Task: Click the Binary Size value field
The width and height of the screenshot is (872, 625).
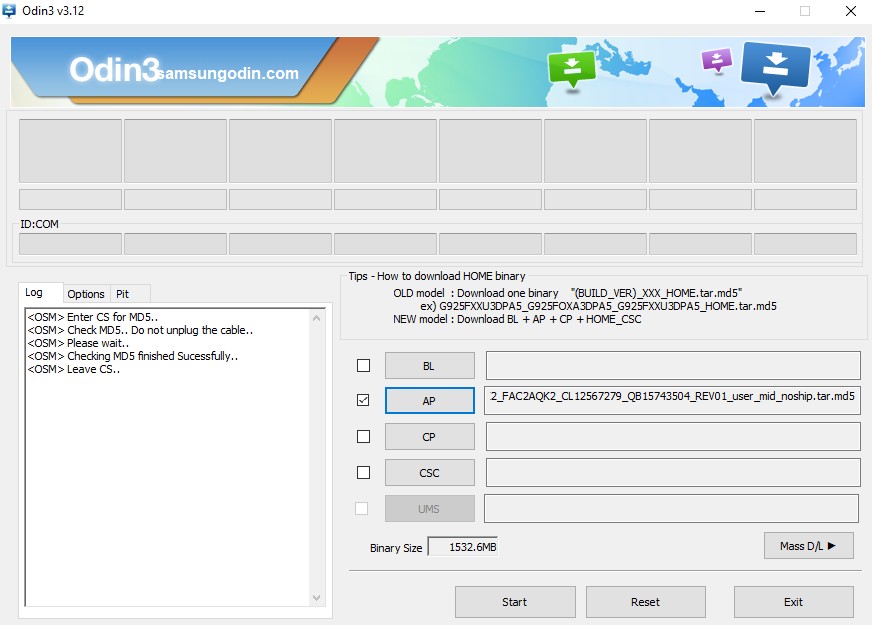Action: 463,547
